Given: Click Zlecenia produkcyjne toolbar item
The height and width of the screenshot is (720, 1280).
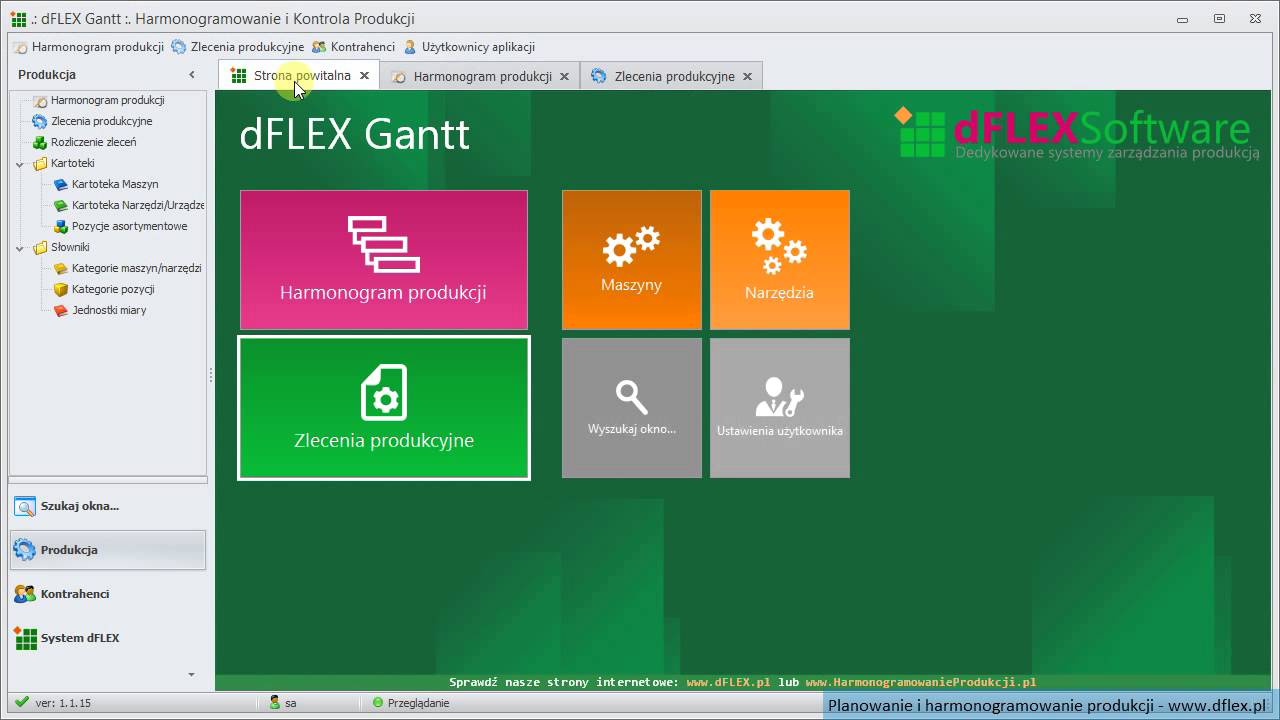Looking at the screenshot, I should pyautogui.click(x=238, y=47).
